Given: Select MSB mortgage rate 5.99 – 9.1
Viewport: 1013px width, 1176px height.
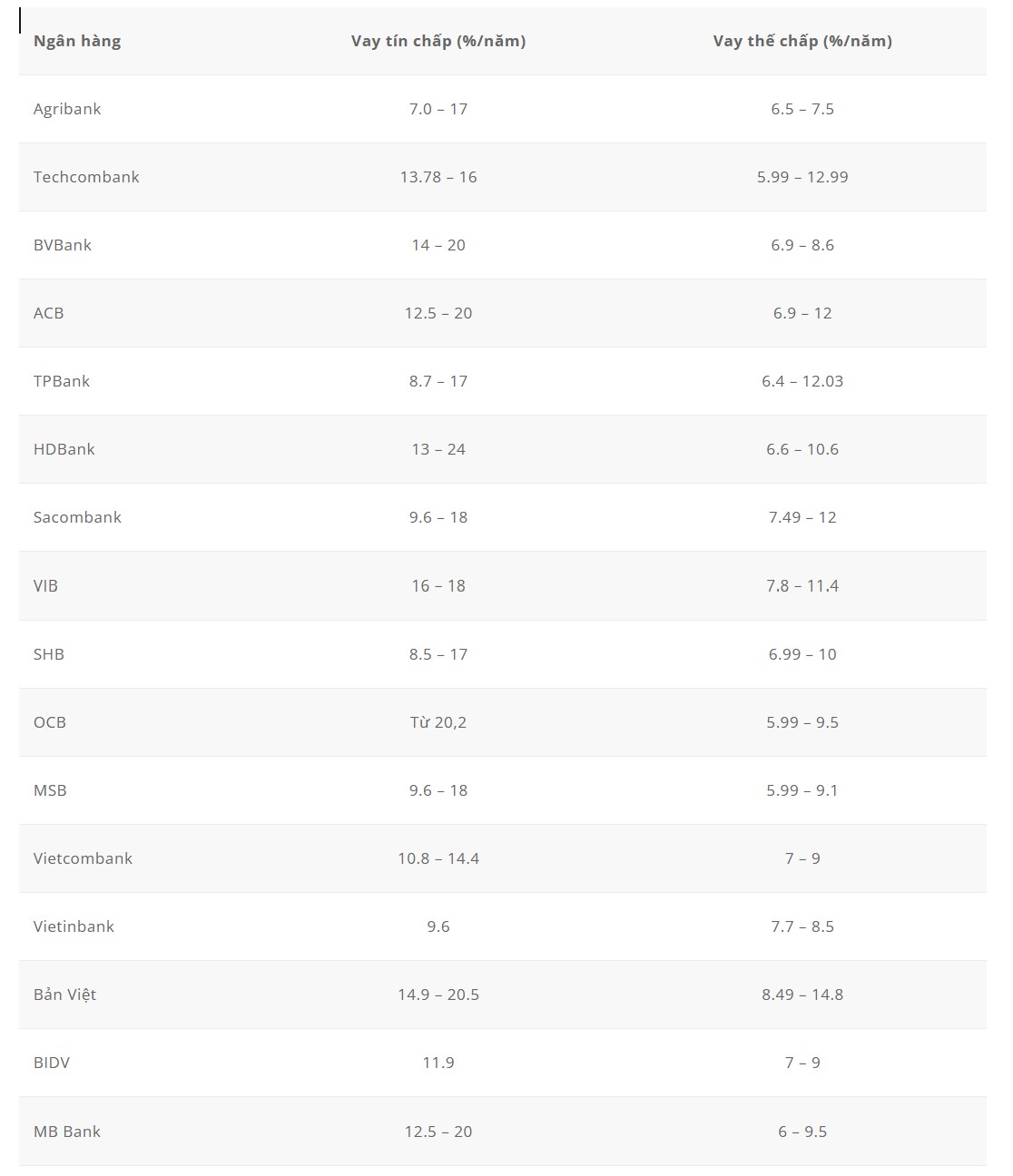Looking at the screenshot, I should (802, 790).
